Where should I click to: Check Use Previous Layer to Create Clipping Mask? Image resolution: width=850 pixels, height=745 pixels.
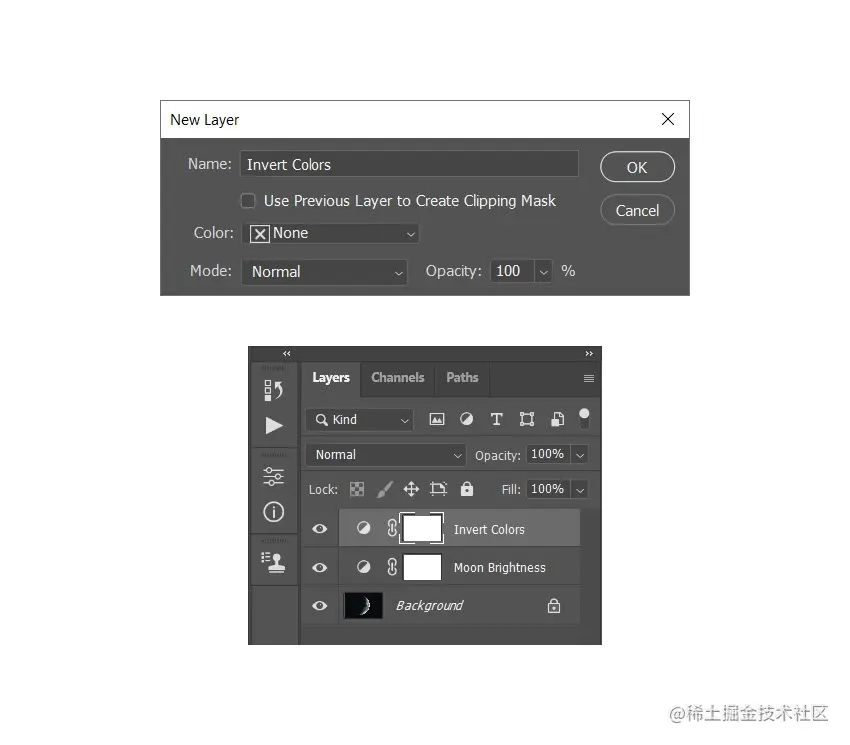tap(248, 200)
